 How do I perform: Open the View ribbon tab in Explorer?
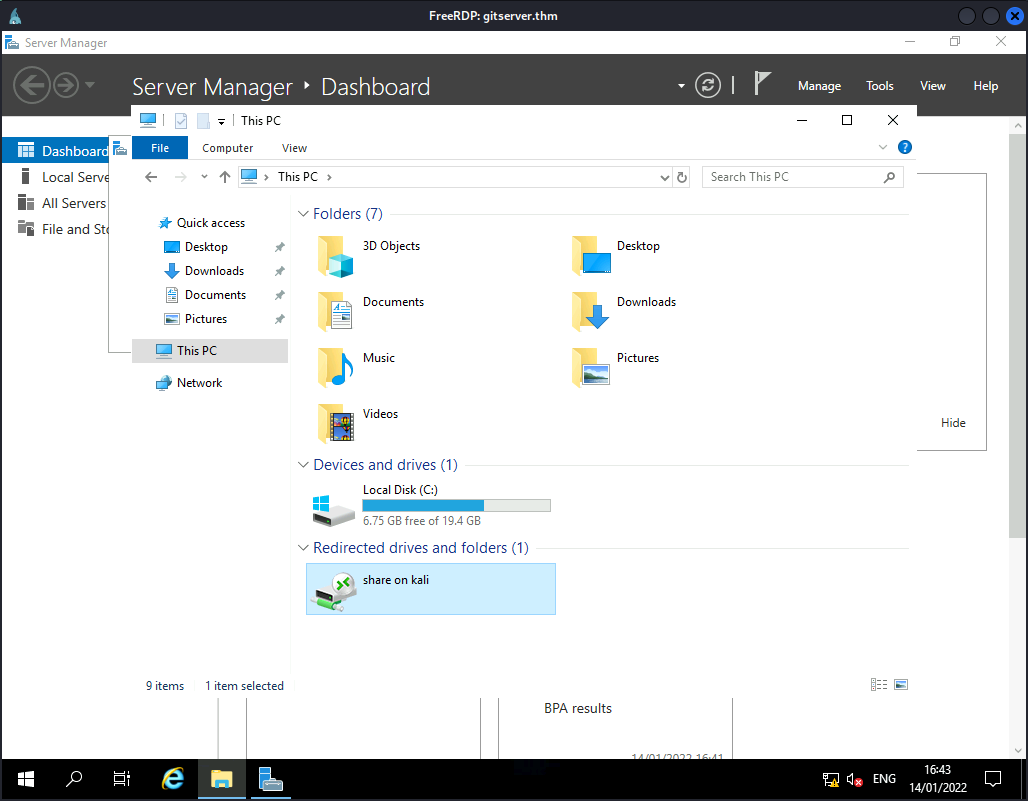294,148
